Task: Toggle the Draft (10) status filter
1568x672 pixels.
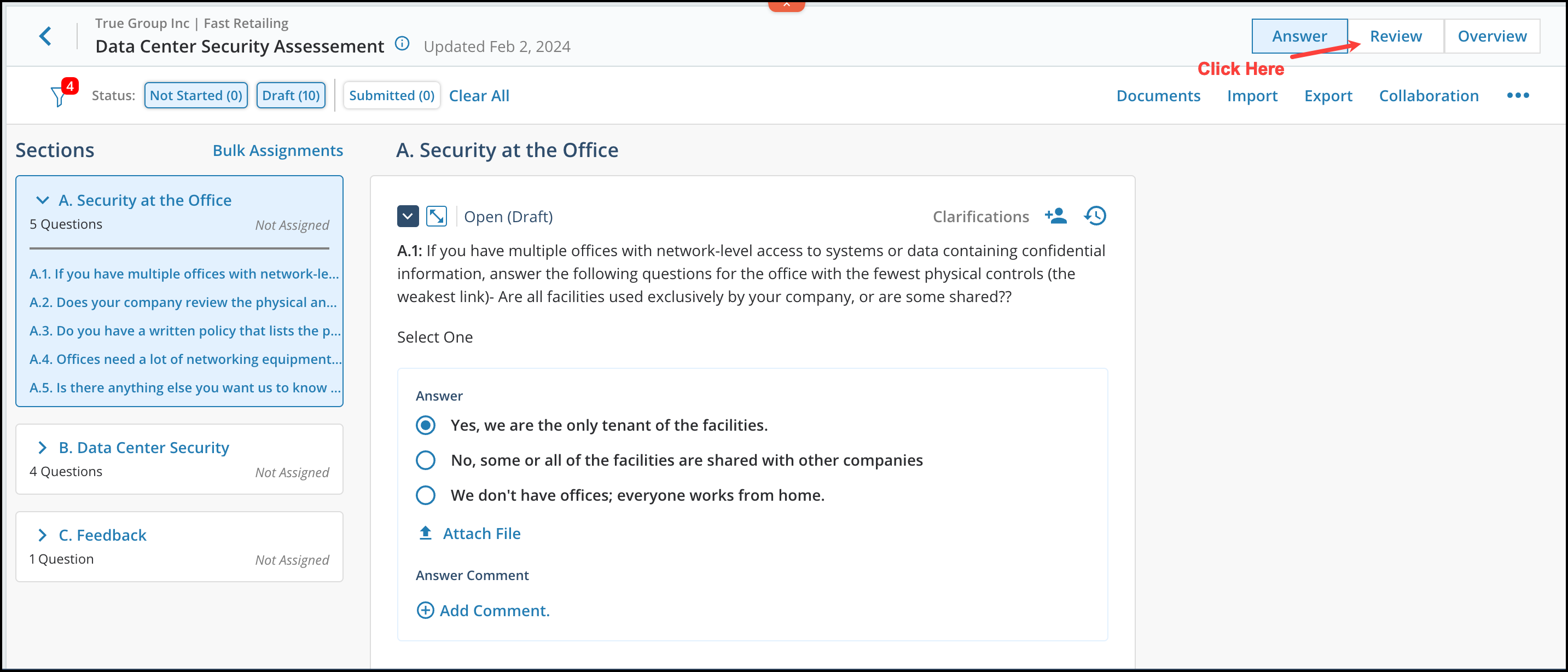Action: tap(291, 96)
